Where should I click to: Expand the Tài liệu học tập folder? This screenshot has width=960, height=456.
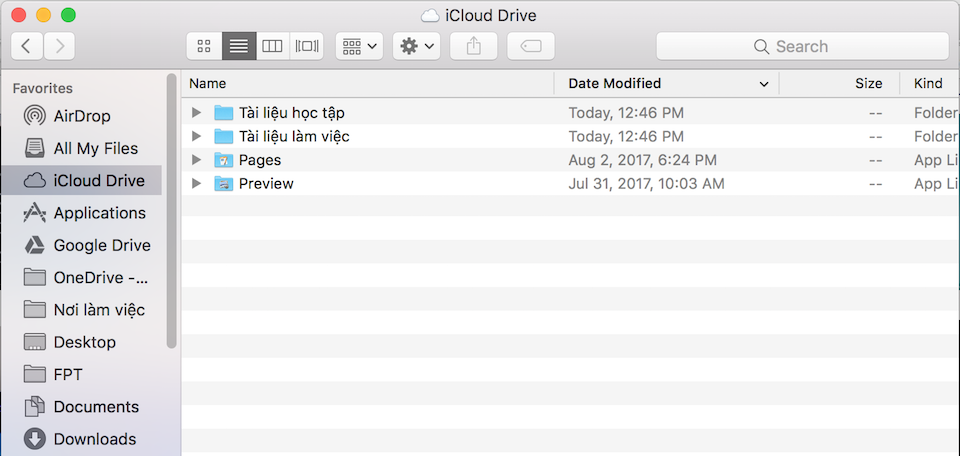coord(196,113)
